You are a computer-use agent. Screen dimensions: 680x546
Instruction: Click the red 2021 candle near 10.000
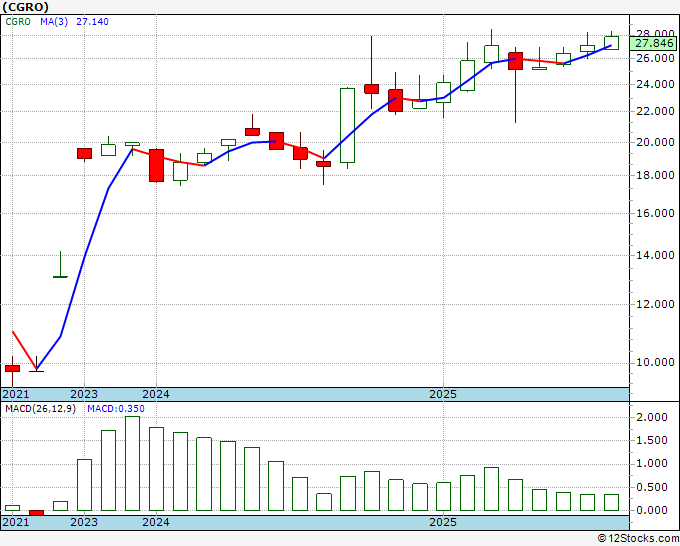(x=13, y=369)
